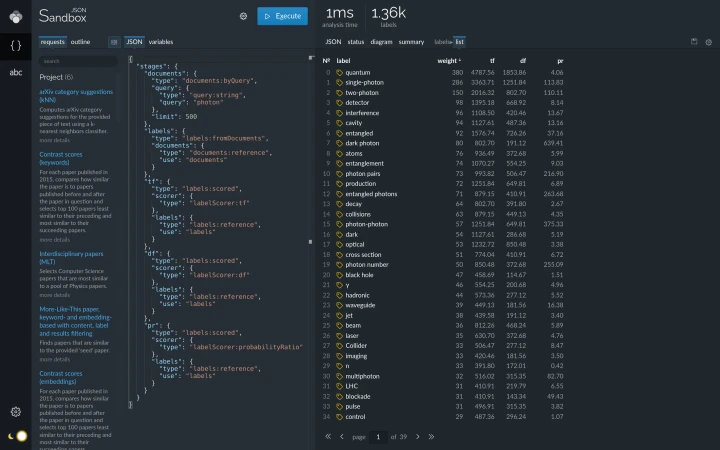This screenshot has height=450, width=720.
Task: Open 'Interdisciplinary papers (MLT)' request
Action: pyautogui.click(x=71, y=258)
